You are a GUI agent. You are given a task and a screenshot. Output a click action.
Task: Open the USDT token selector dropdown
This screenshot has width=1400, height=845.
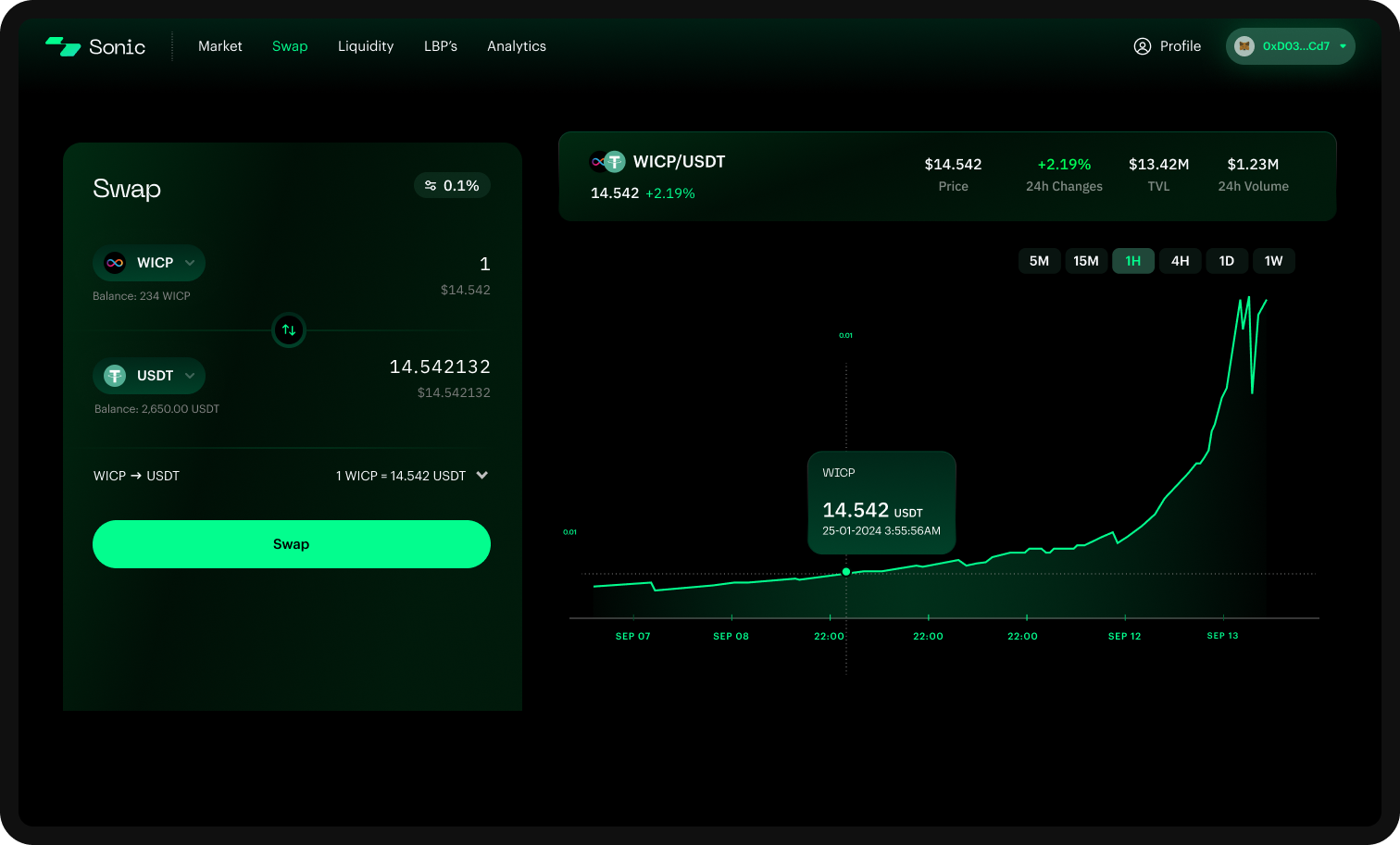[x=189, y=376]
